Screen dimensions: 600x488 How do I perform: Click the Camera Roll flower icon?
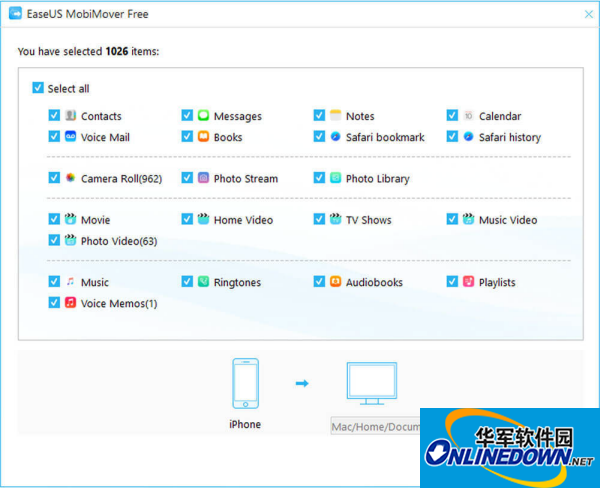point(70,178)
